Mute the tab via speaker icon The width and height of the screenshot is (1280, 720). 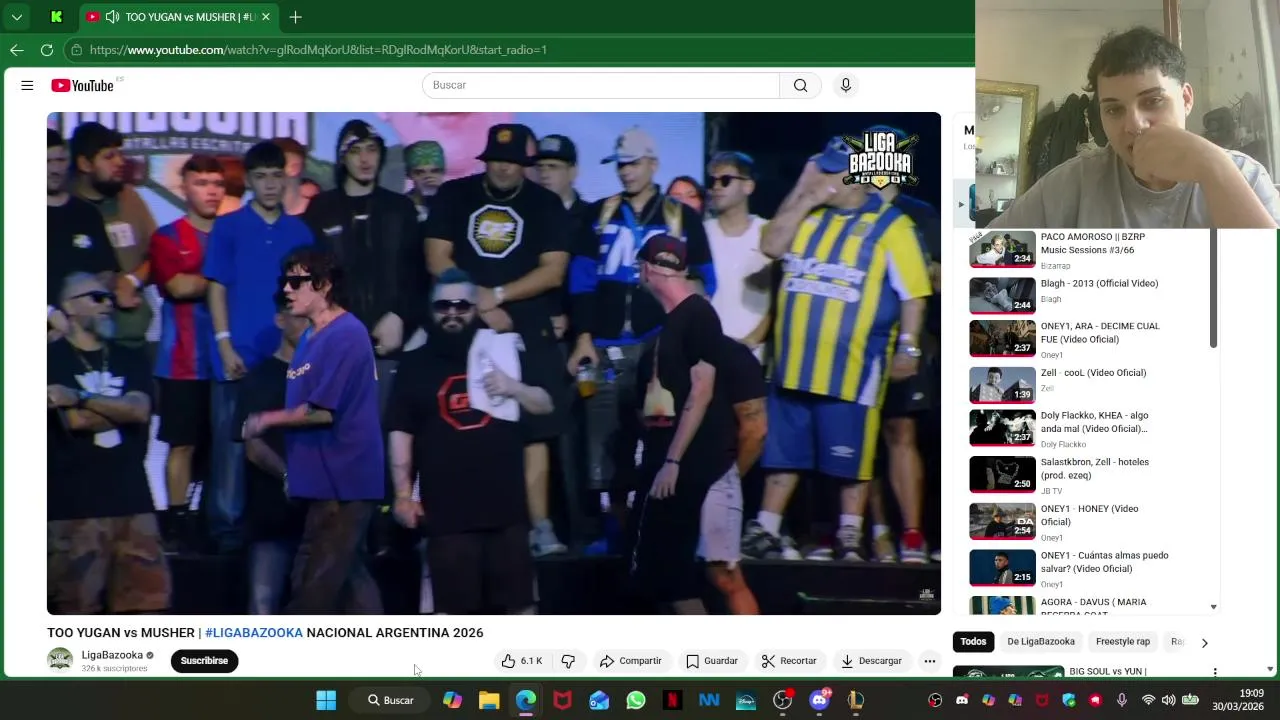[112, 17]
